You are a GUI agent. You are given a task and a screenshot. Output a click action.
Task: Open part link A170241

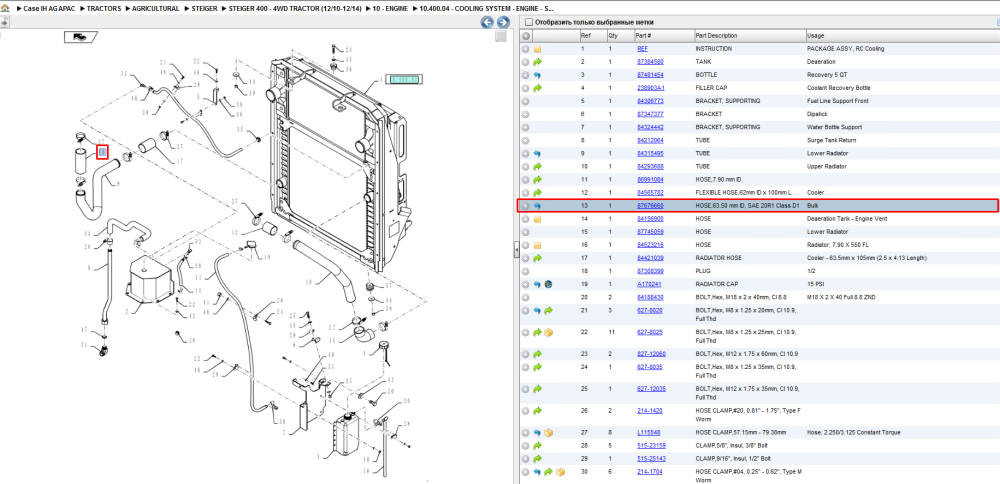tap(649, 284)
